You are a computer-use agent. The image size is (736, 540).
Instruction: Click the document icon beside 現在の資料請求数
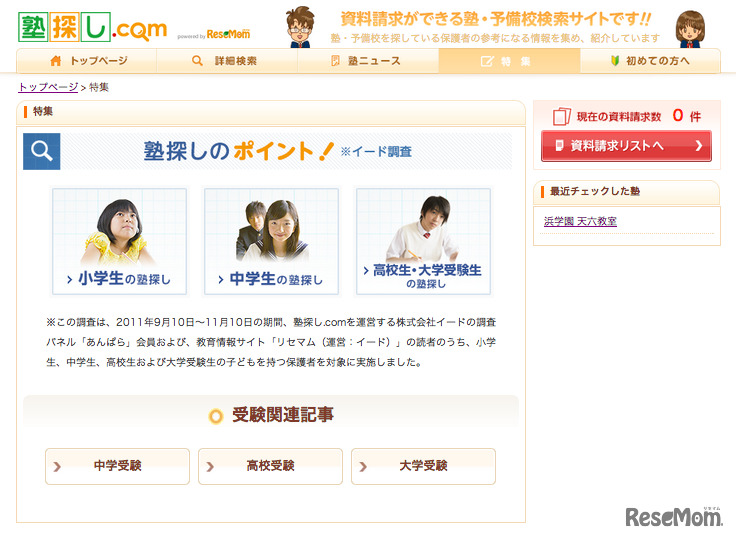tap(561, 116)
